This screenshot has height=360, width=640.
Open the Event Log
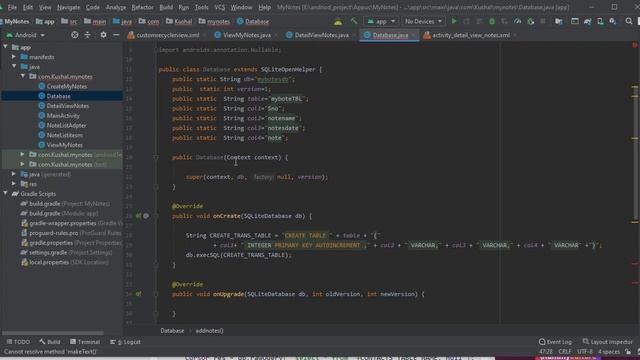tap(556, 342)
